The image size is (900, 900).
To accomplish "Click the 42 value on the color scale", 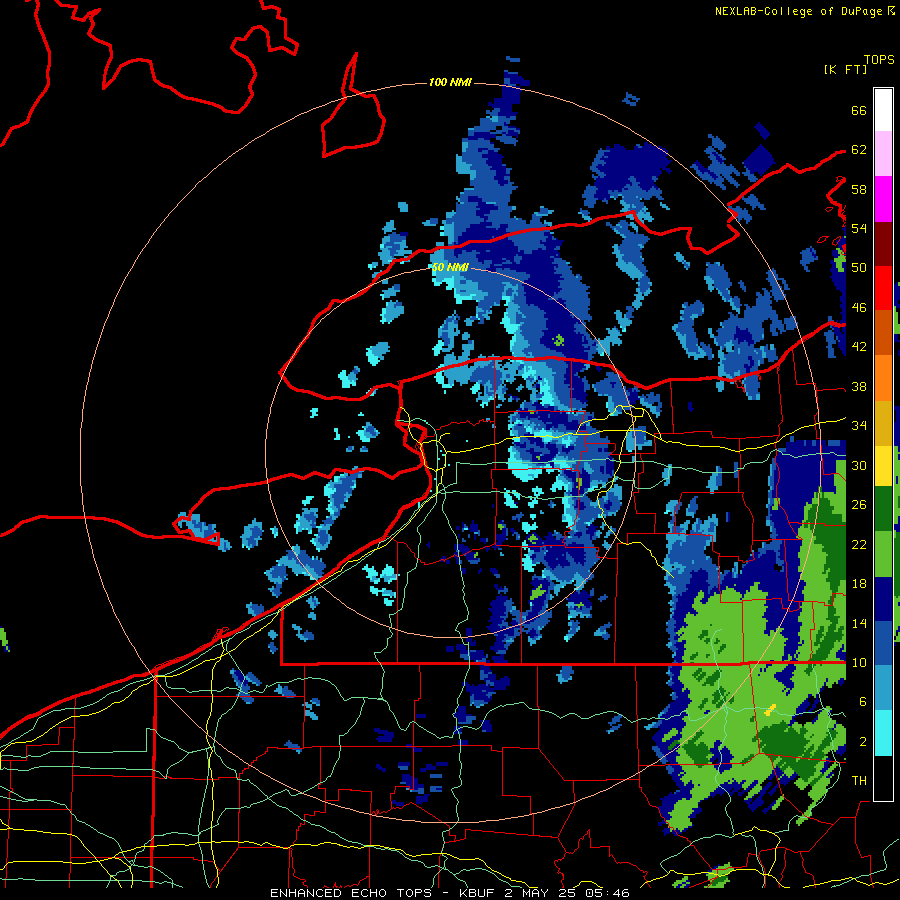I will (x=859, y=347).
